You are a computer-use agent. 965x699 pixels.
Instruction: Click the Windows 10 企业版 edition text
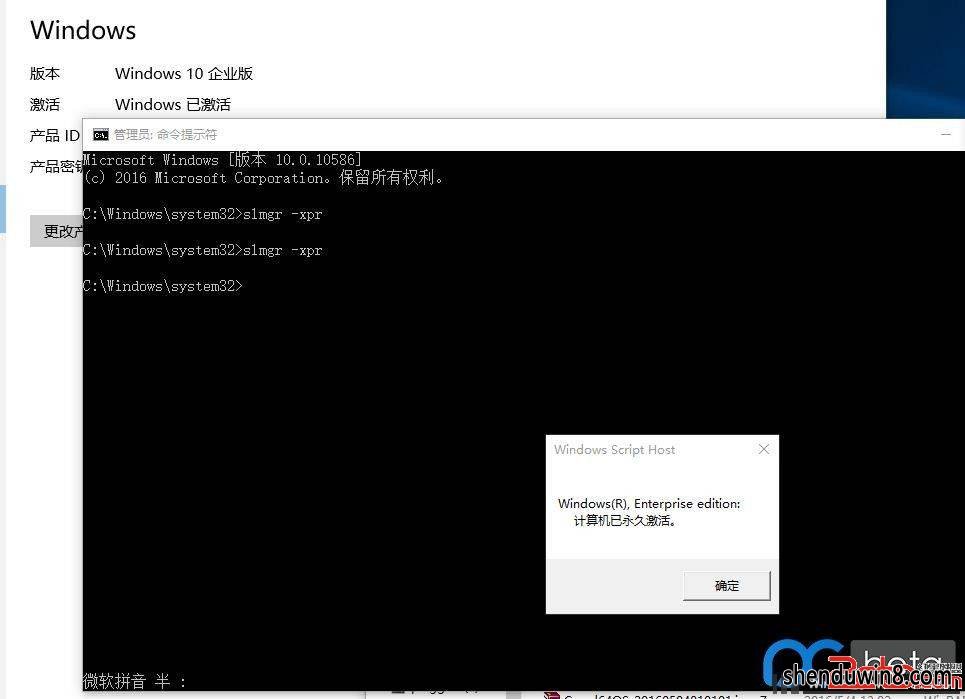184,74
